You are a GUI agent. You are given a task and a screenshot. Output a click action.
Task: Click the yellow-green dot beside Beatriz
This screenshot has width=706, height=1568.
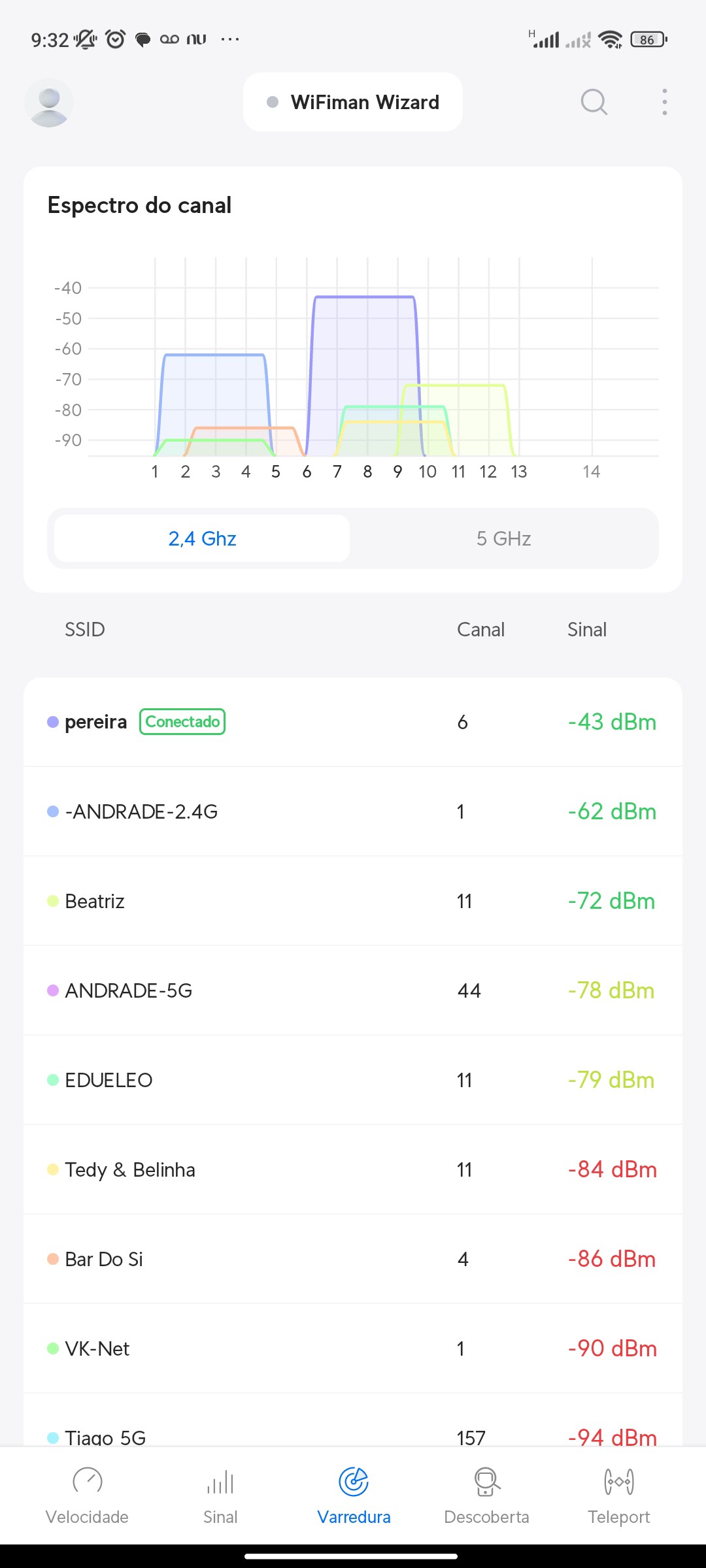[53, 902]
